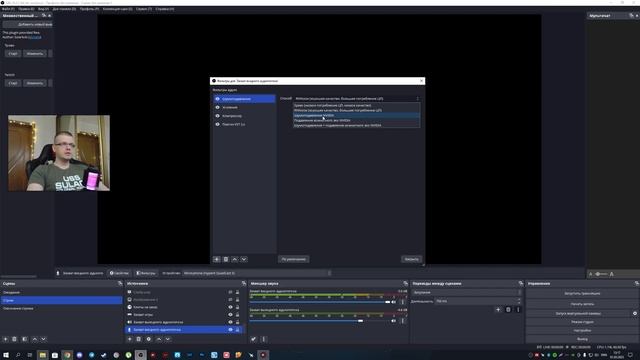Pop out the Scenes dock panel
This screenshot has height=360, width=640.
coord(120,283)
